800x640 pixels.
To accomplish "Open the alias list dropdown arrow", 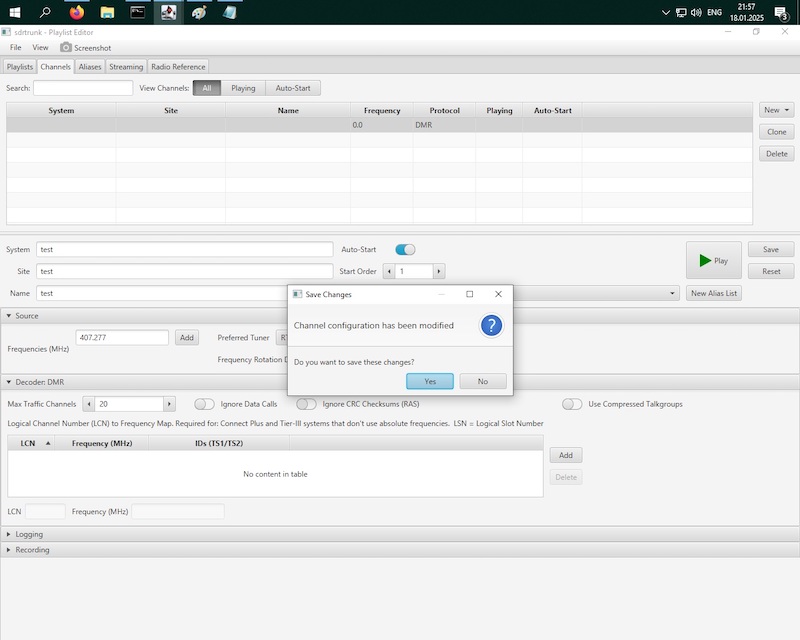I will pyautogui.click(x=672, y=293).
